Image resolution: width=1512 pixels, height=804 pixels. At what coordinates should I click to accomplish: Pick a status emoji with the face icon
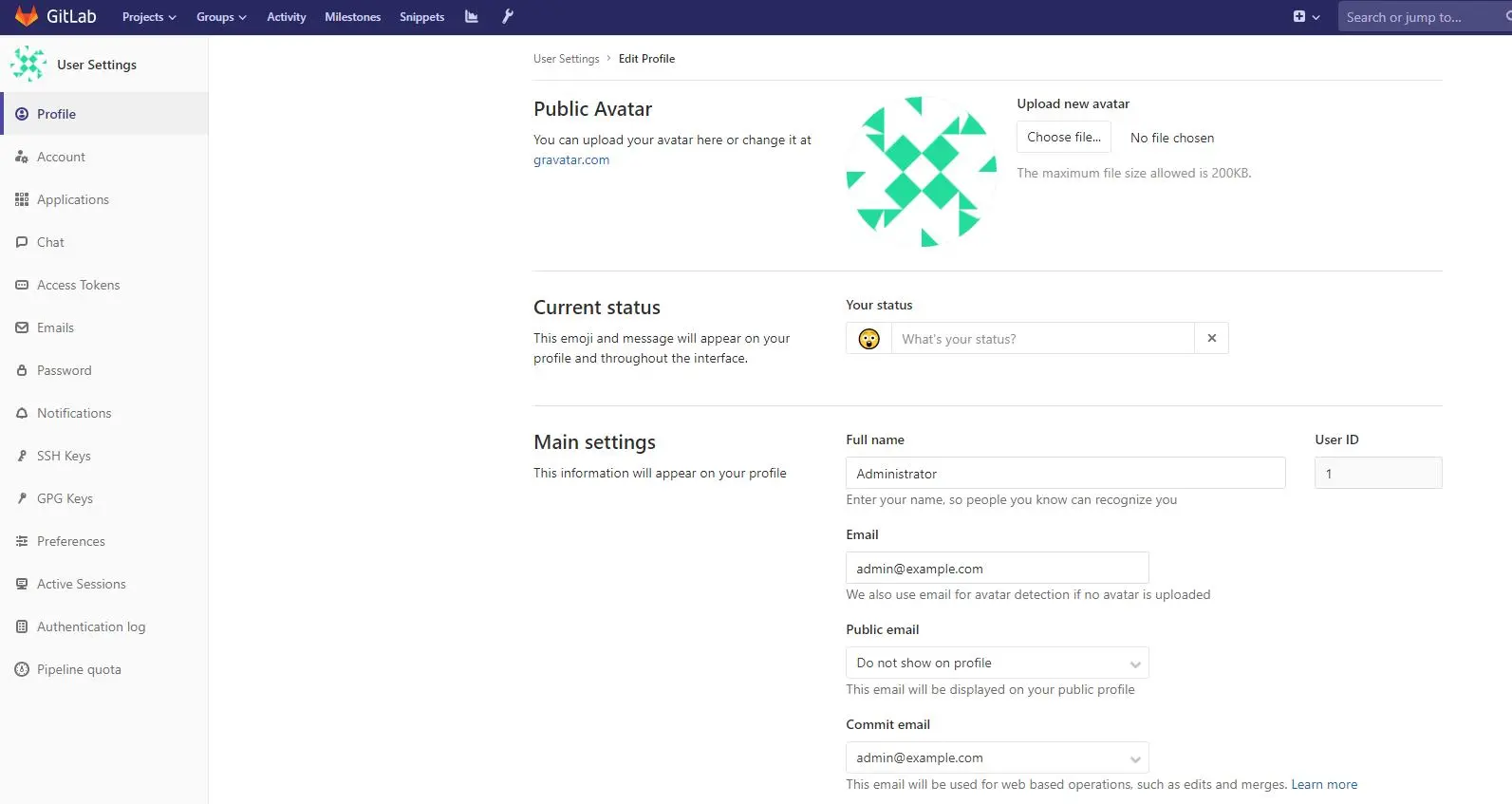pyautogui.click(x=868, y=339)
